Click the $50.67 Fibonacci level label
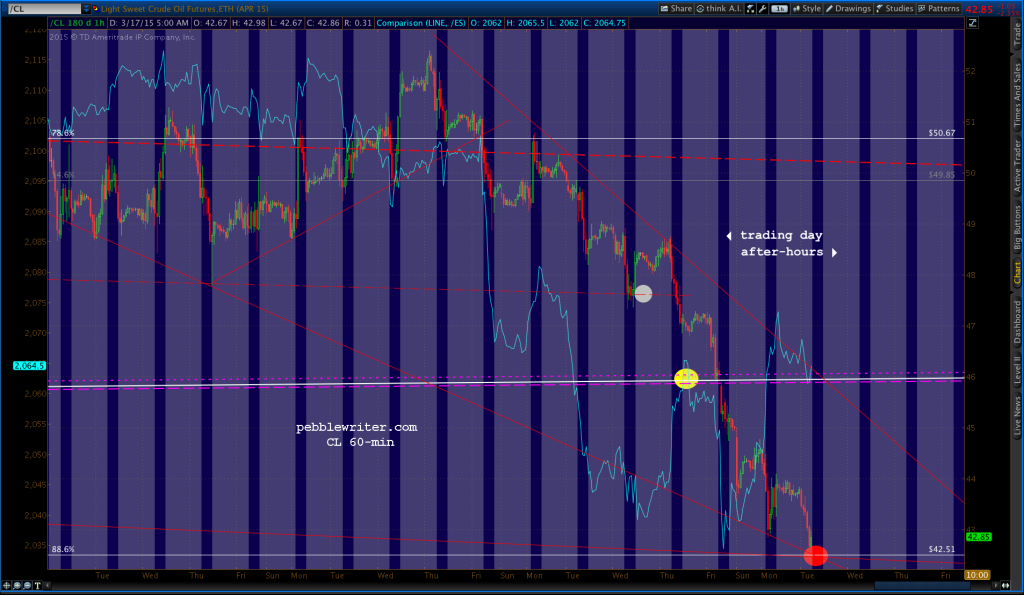1024x595 pixels. [941, 133]
